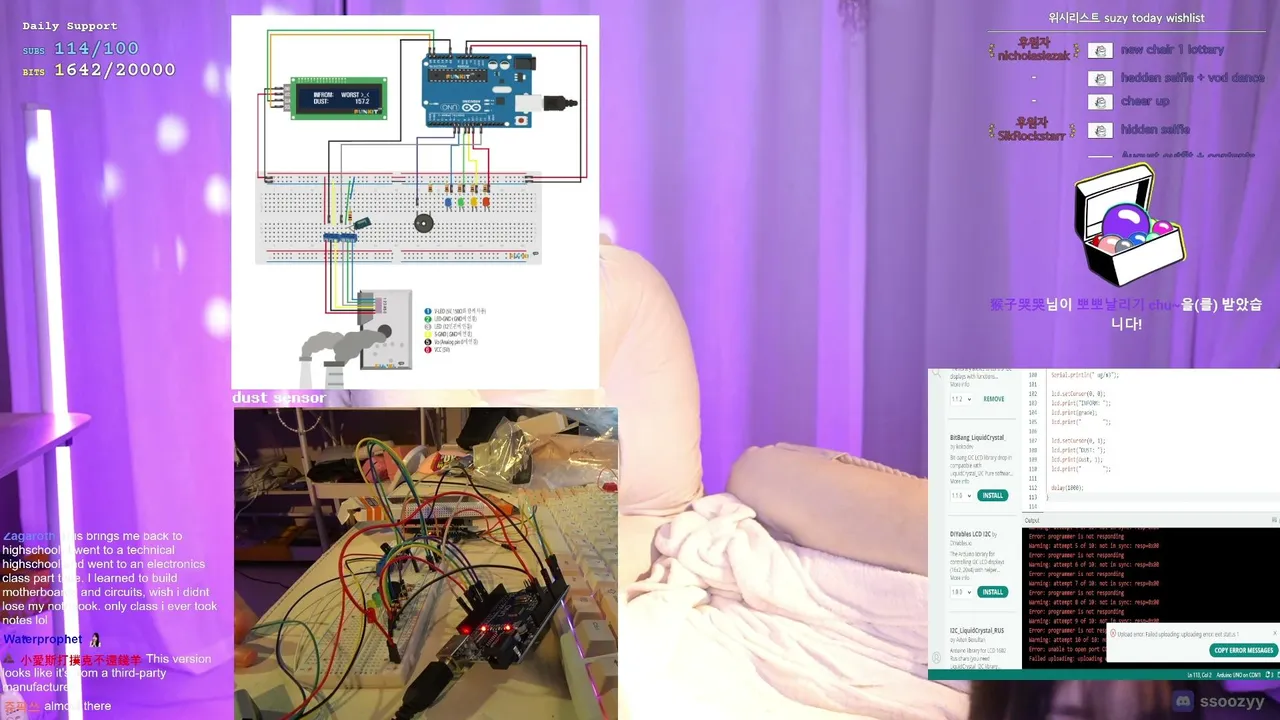Click the DIYables LCD I2C library title
The height and width of the screenshot is (720, 1280).
[972, 534]
